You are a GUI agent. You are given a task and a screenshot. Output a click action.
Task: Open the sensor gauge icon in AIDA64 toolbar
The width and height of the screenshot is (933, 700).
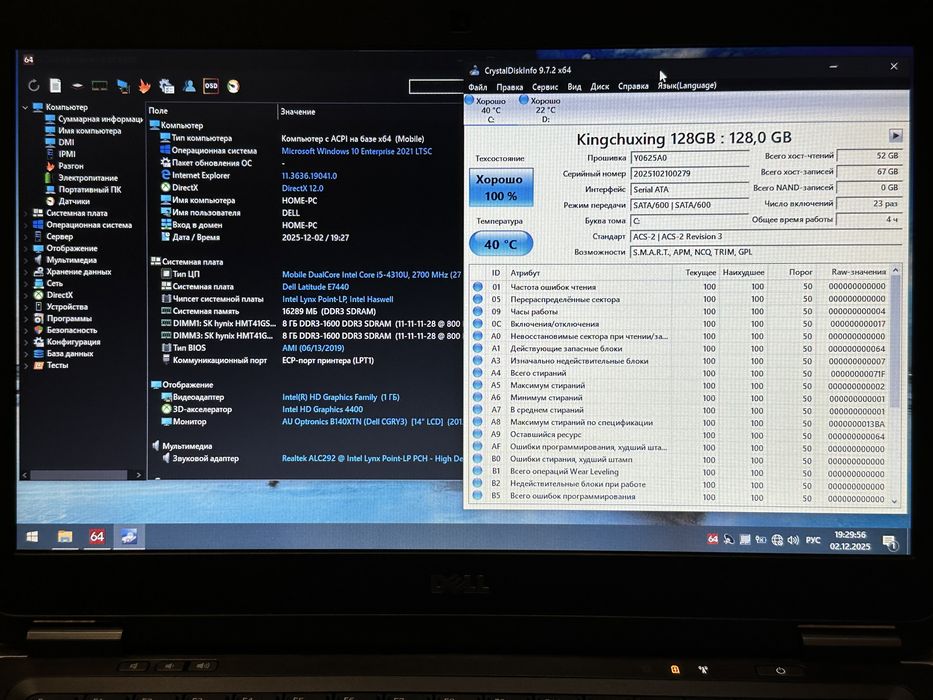pos(233,86)
